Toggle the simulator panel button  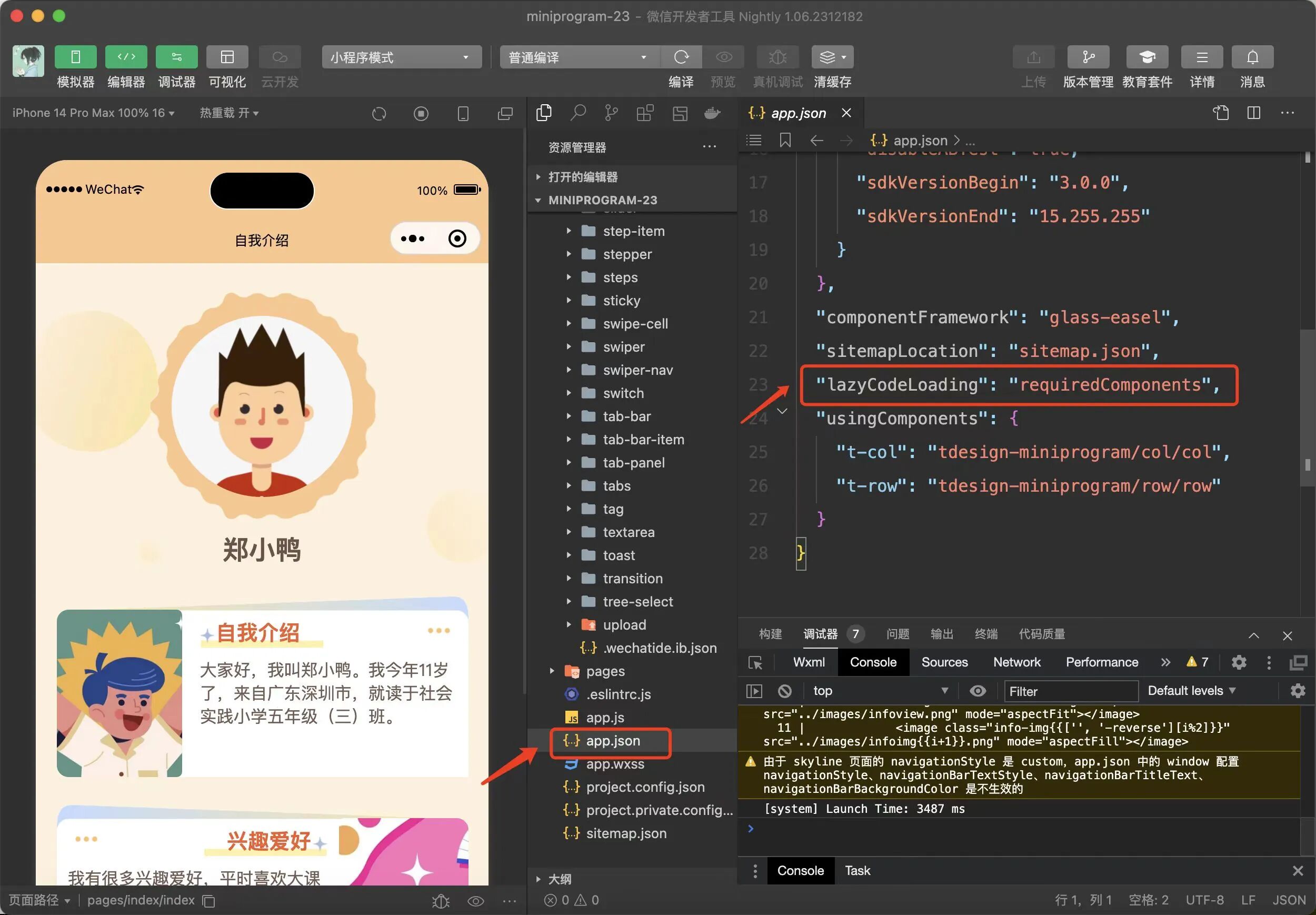(x=76, y=57)
